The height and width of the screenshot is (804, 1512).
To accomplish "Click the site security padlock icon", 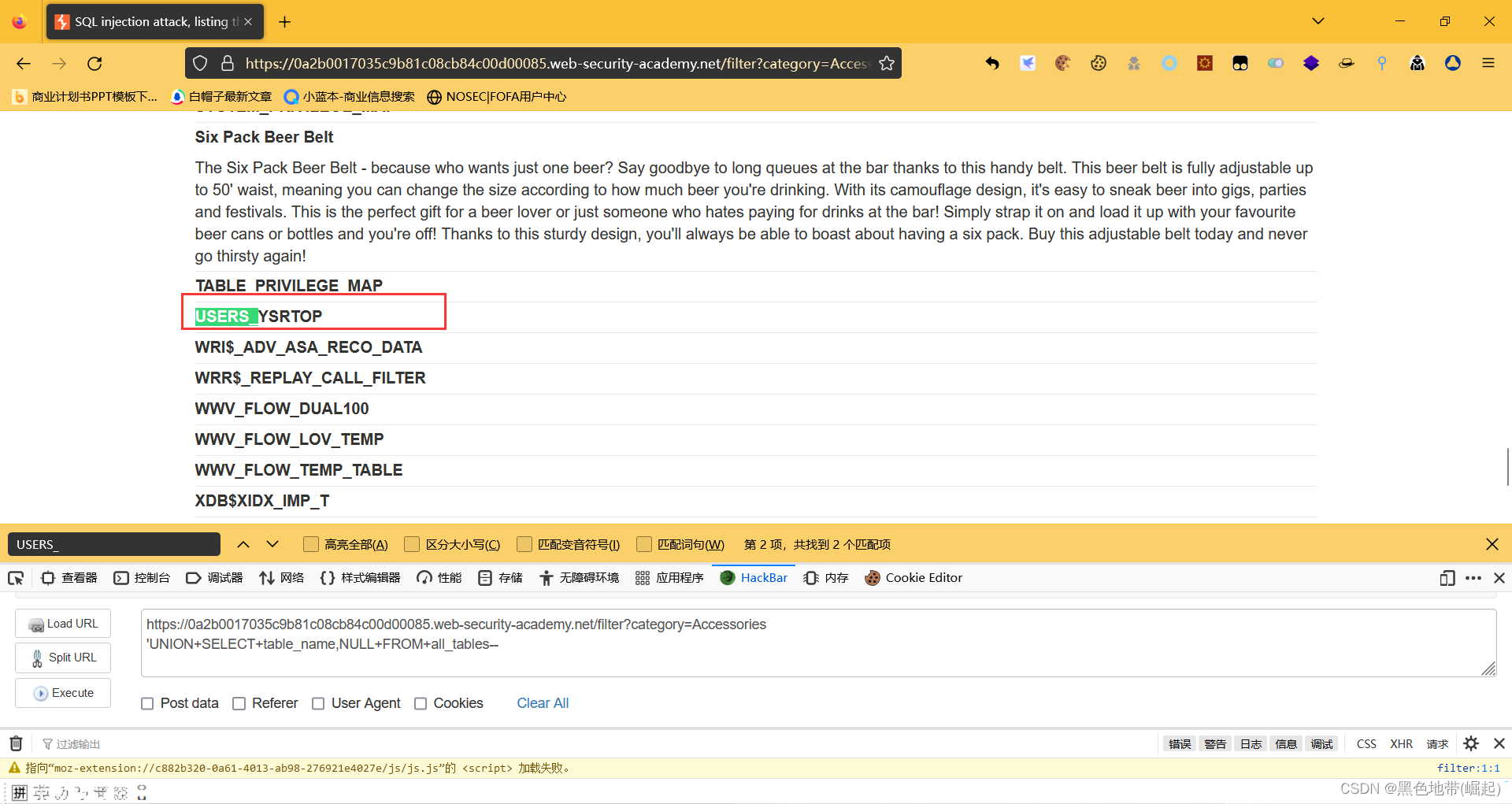I will click(x=228, y=64).
